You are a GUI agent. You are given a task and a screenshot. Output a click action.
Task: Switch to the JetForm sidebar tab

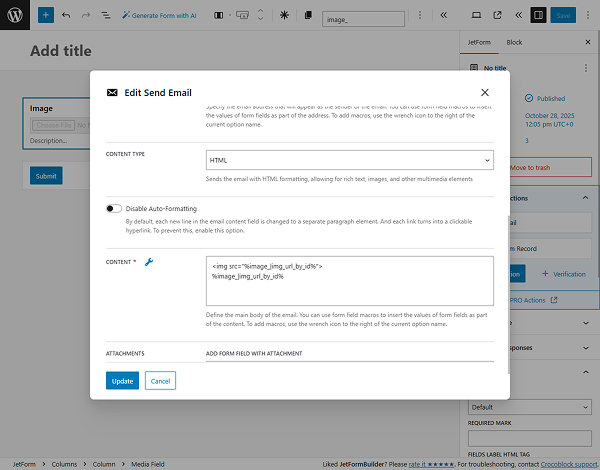[479, 42]
